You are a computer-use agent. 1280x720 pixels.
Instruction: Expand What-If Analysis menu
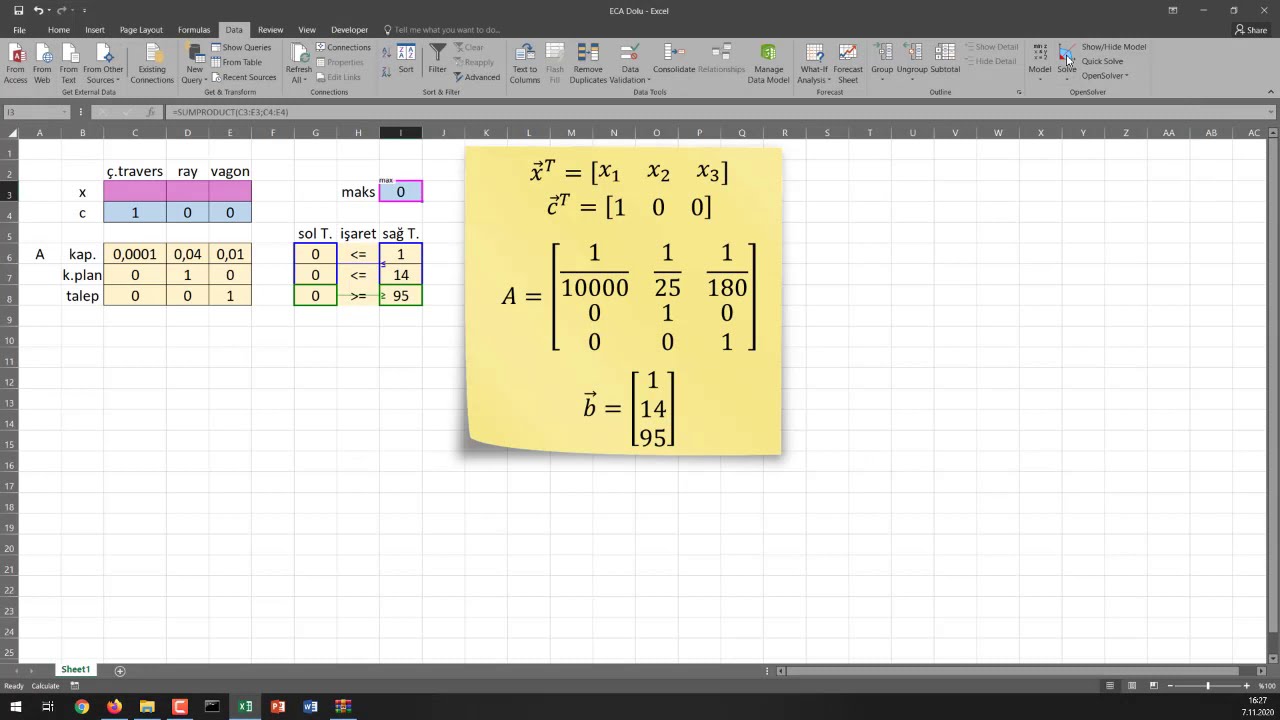tap(814, 64)
